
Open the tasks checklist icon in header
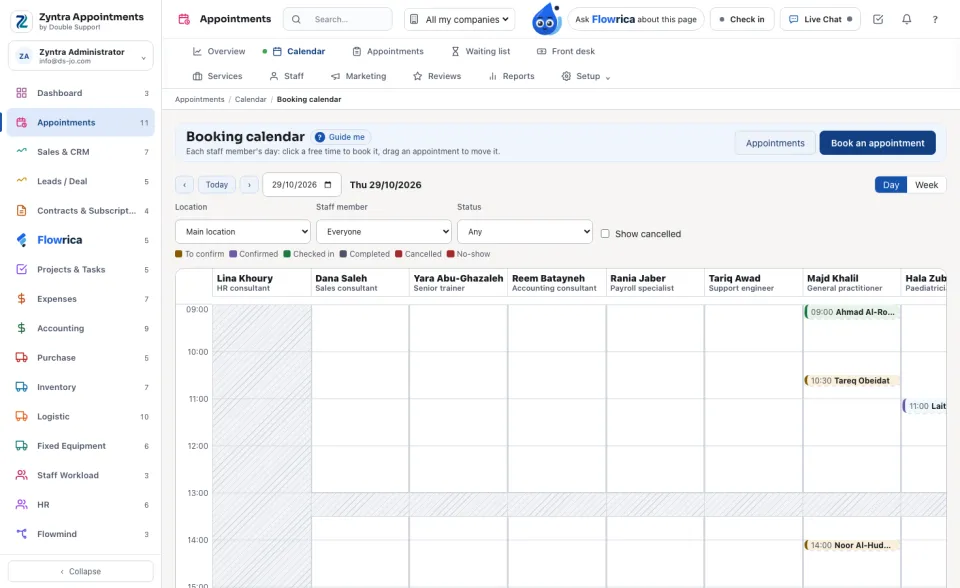(x=878, y=19)
